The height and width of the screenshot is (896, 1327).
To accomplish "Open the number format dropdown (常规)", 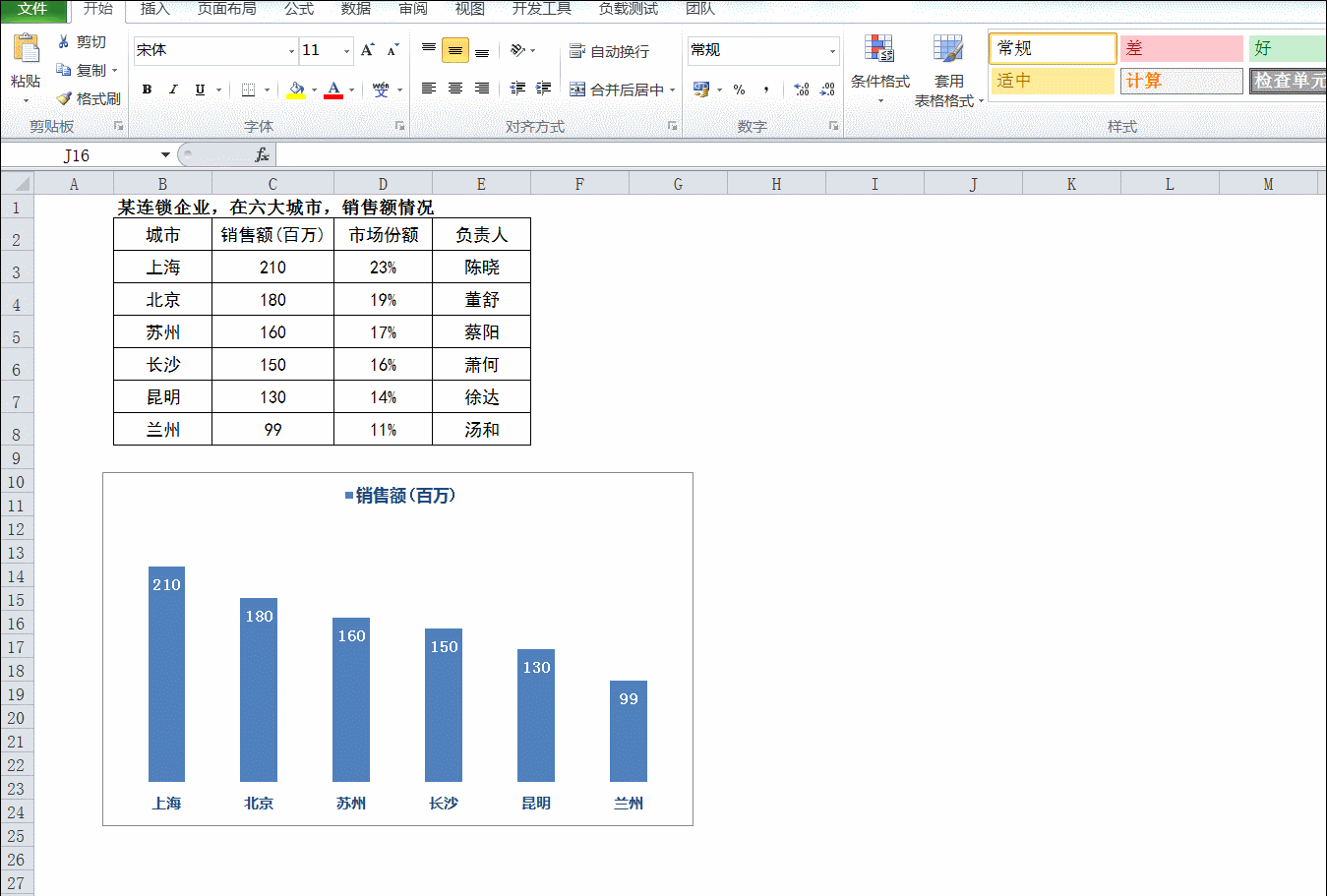I will [832, 51].
